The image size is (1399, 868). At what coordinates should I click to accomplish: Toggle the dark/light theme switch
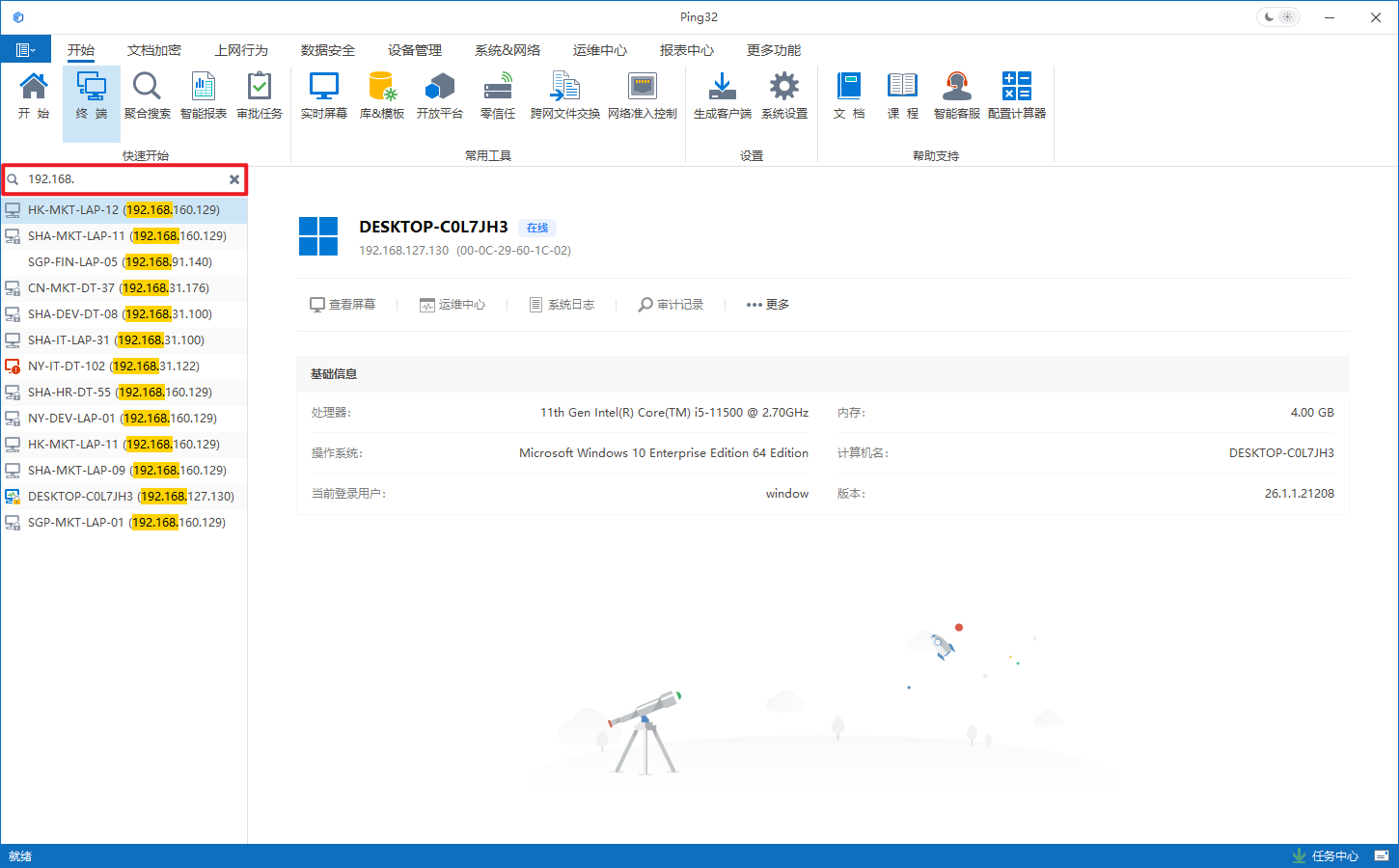tap(1278, 17)
